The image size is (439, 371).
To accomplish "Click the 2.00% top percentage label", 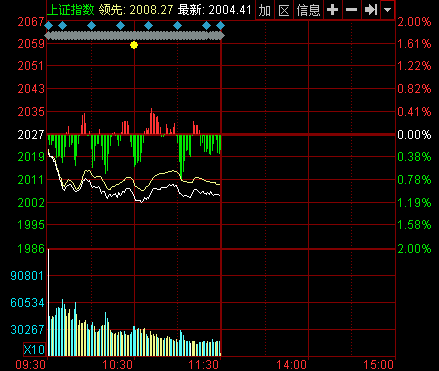I will point(414,22).
